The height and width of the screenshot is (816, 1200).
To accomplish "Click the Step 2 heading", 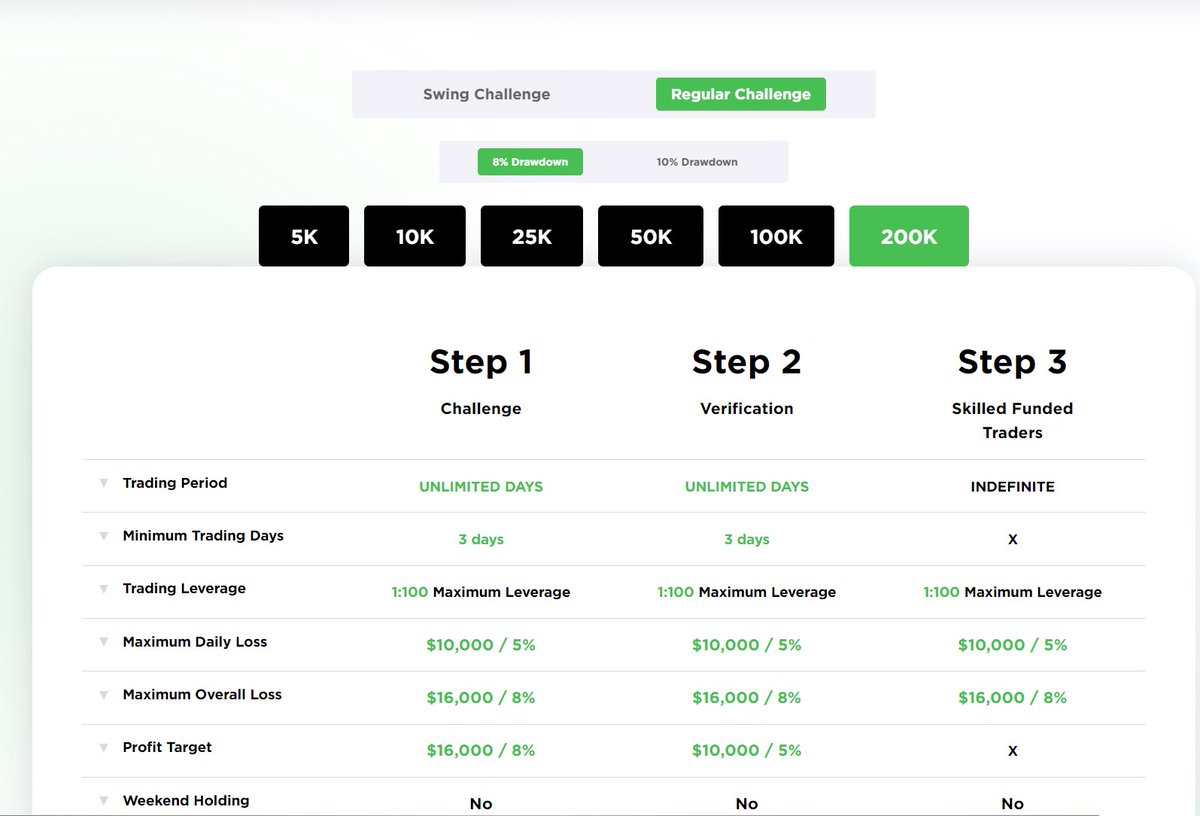I will click(x=747, y=362).
